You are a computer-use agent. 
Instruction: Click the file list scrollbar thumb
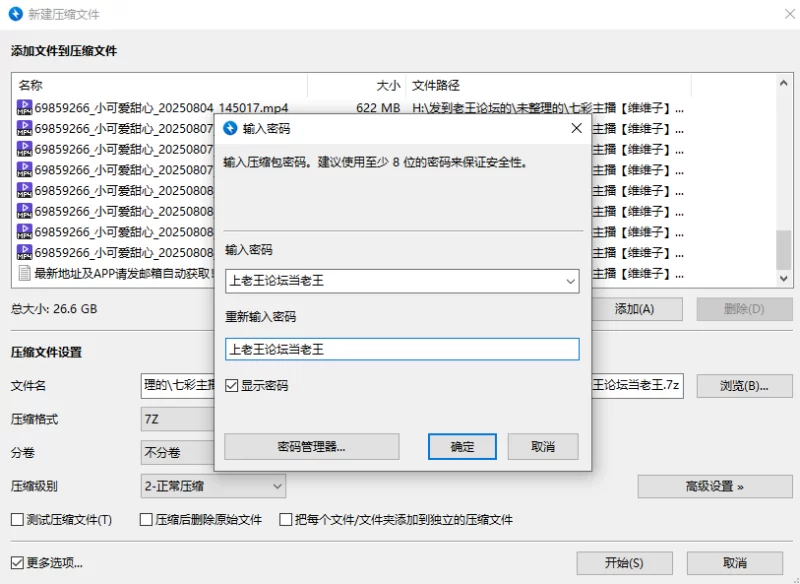click(x=784, y=249)
